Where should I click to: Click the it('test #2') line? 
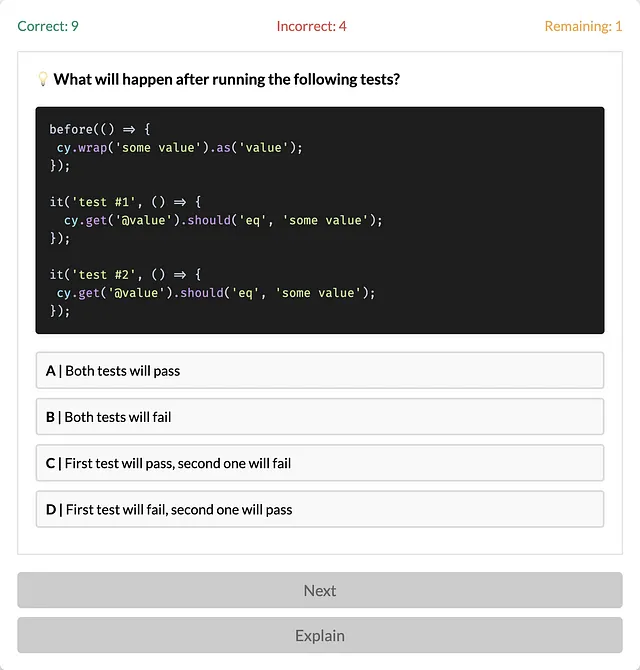[x=126, y=274]
